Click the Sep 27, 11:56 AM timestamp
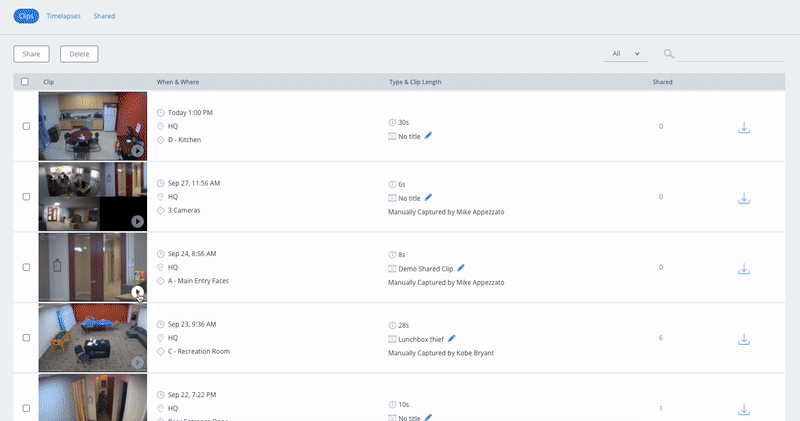This screenshot has height=421, width=800. (194, 183)
